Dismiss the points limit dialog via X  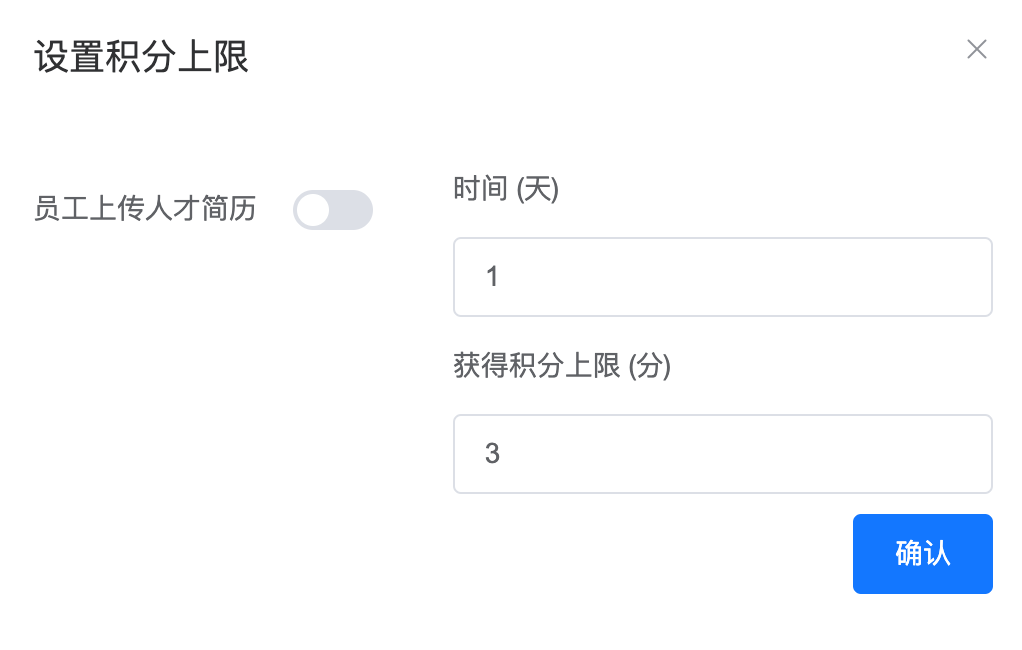point(976,49)
